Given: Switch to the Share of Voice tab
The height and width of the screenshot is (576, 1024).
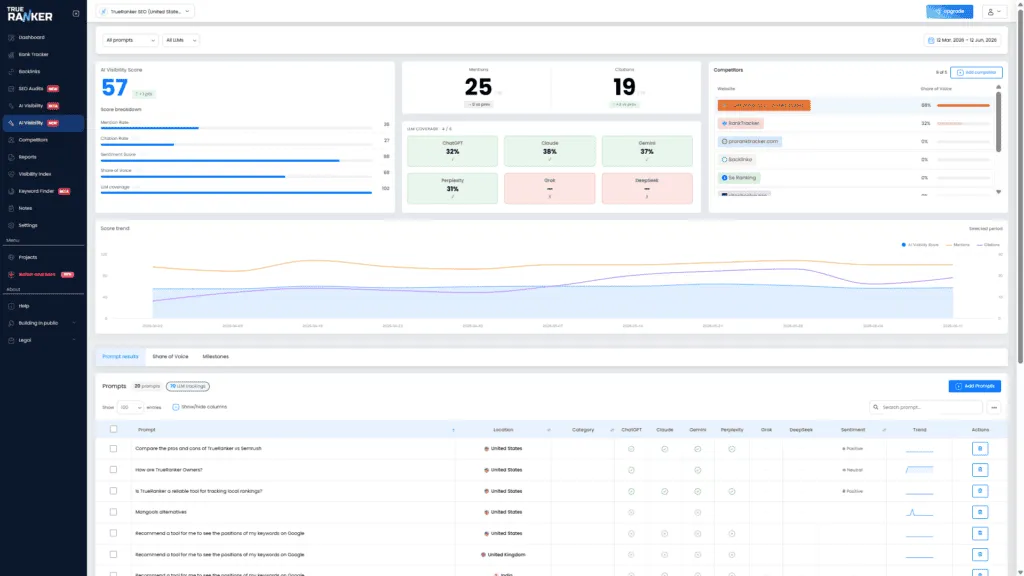Looking at the screenshot, I should [170, 357].
